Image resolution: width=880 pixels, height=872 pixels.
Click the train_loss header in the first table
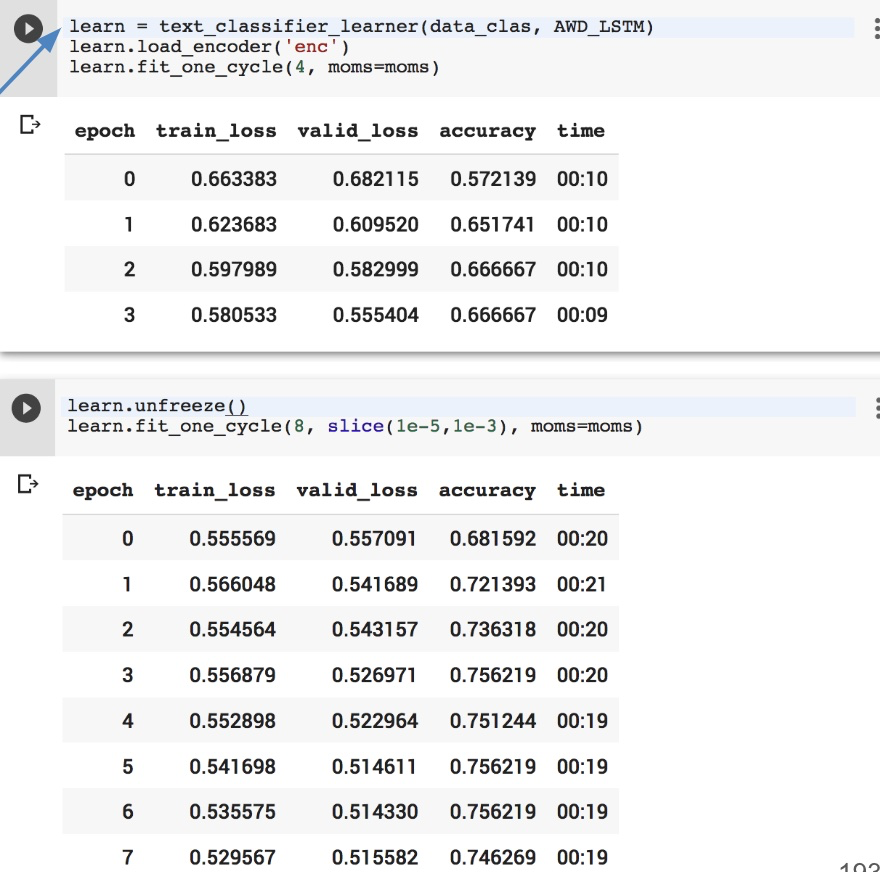[x=216, y=131]
